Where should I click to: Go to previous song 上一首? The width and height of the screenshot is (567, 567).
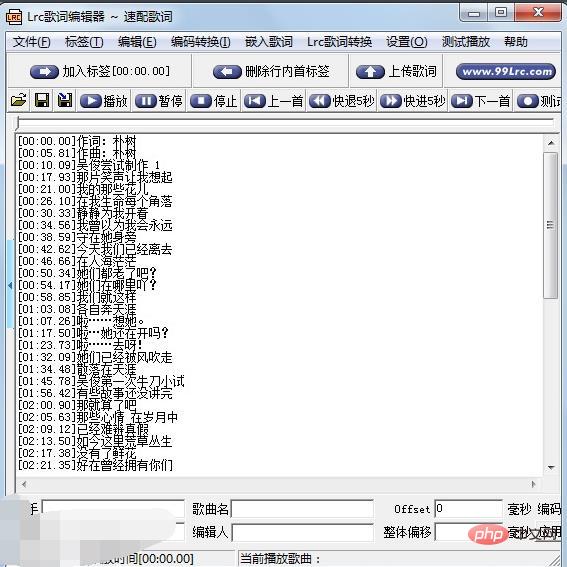click(x=274, y=101)
